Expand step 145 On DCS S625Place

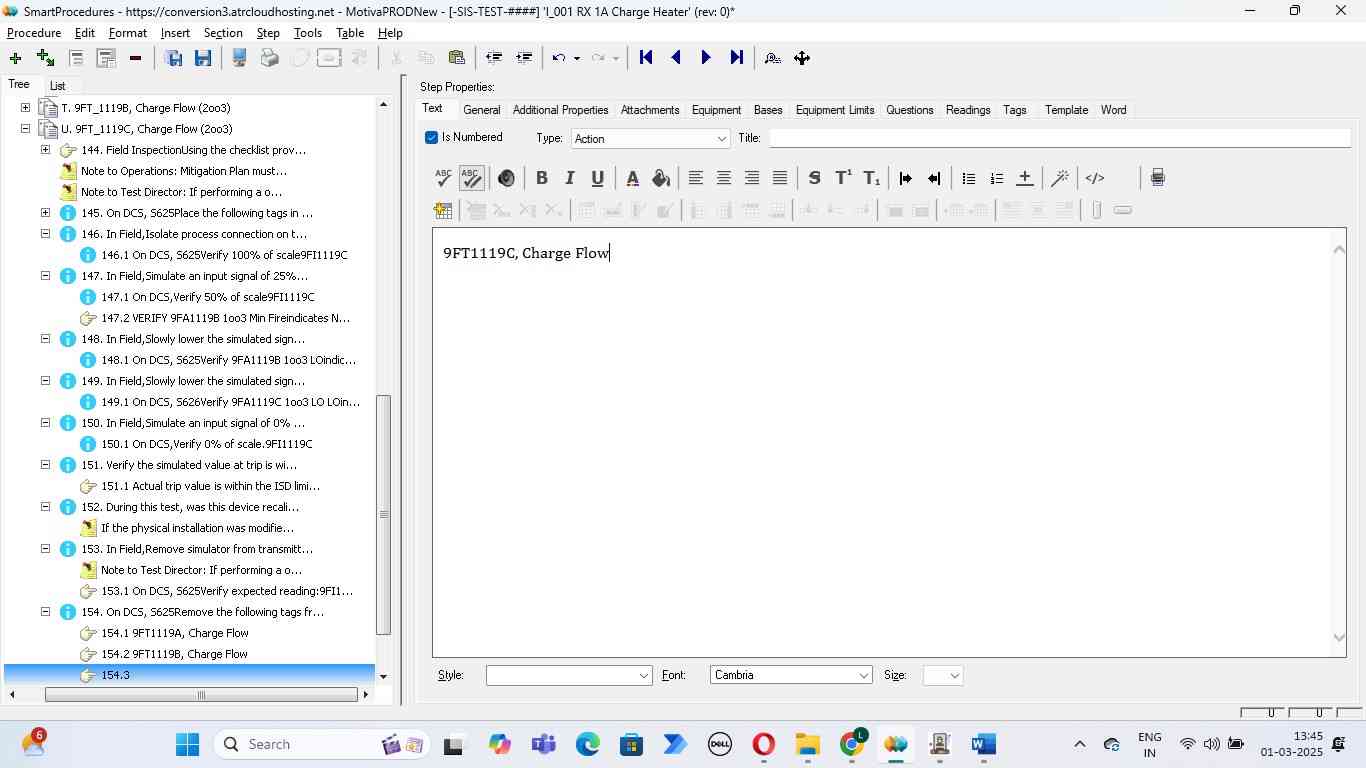(x=45, y=213)
